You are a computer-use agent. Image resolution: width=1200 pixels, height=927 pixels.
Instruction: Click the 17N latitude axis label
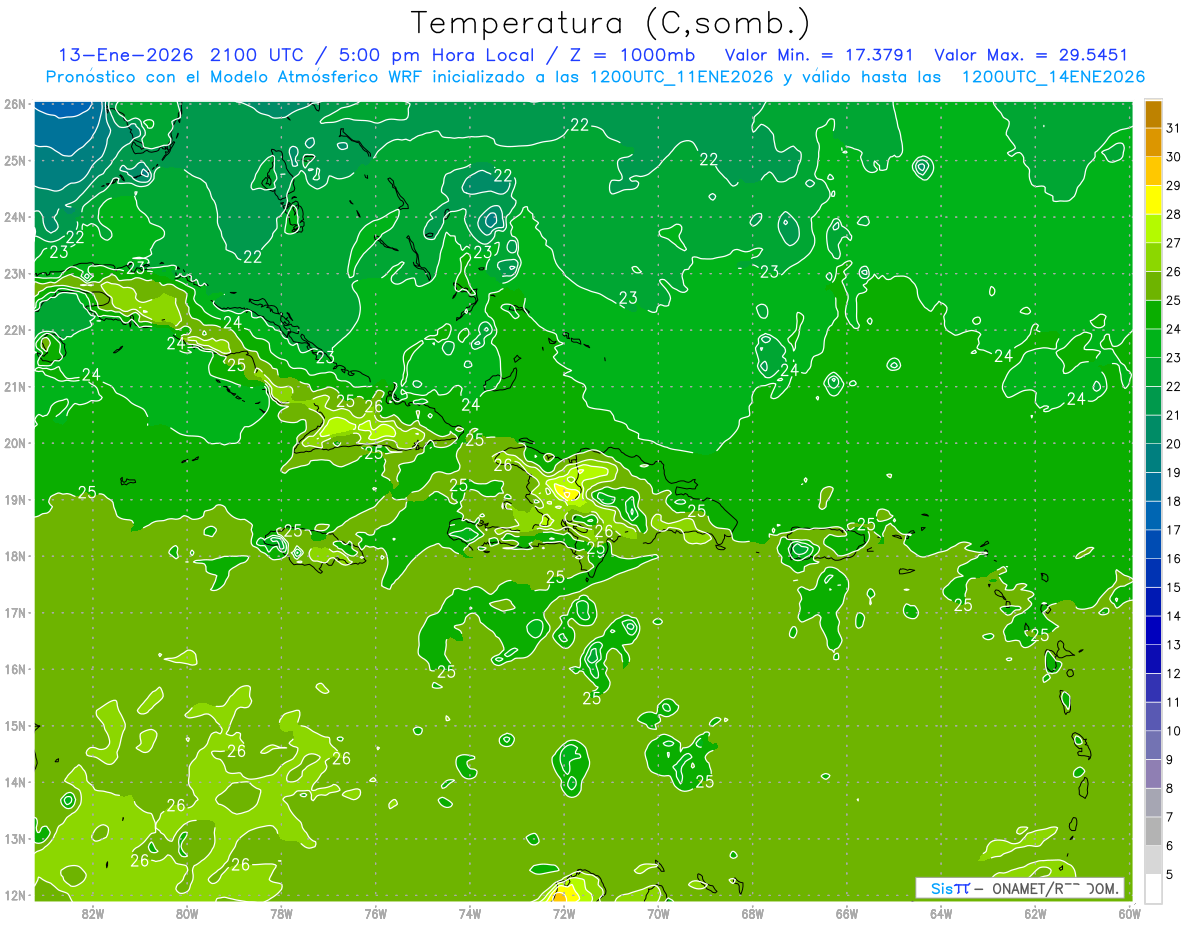[x=16, y=613]
